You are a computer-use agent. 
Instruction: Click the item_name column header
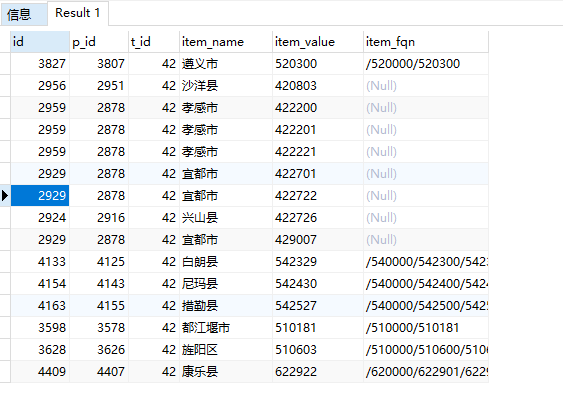point(226,42)
